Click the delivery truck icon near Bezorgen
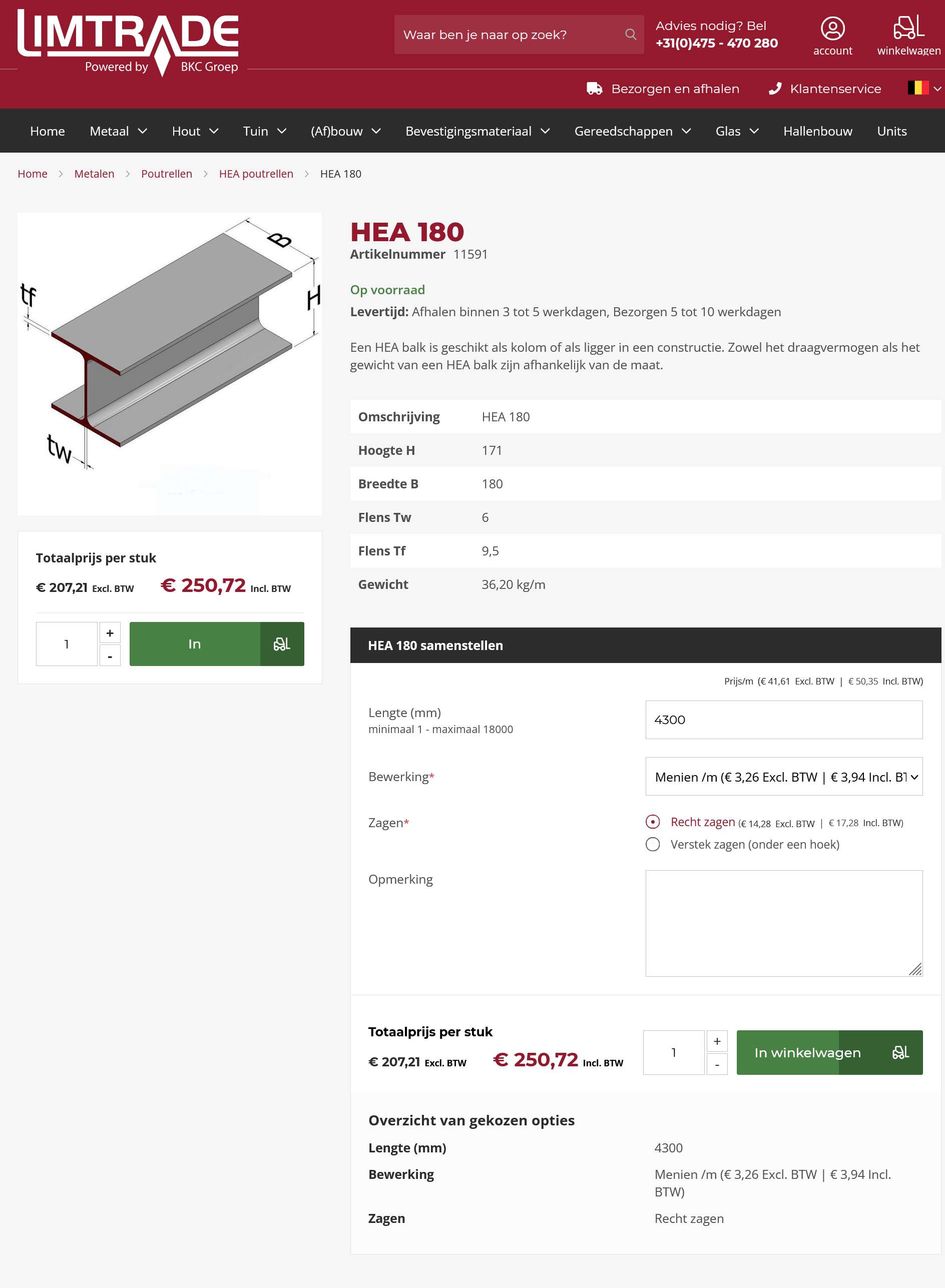 point(595,88)
